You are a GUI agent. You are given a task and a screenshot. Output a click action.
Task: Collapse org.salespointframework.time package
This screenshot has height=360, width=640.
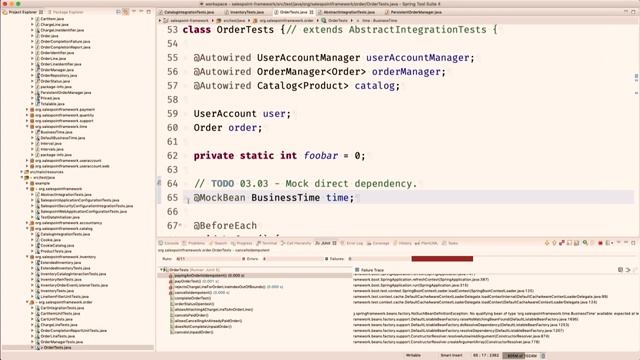click(27, 127)
